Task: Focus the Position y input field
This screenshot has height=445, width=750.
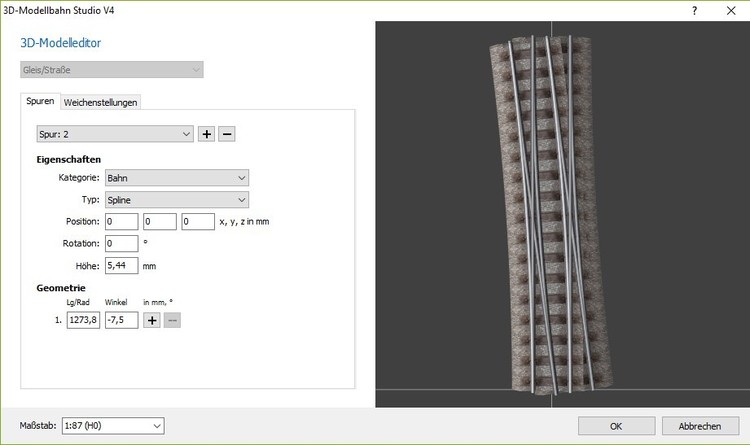Action: [160, 222]
